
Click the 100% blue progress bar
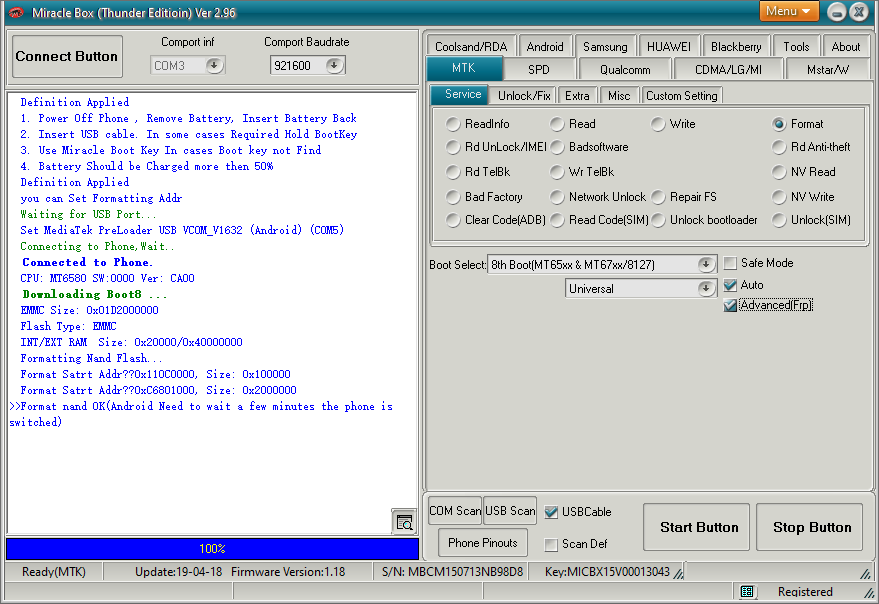212,548
